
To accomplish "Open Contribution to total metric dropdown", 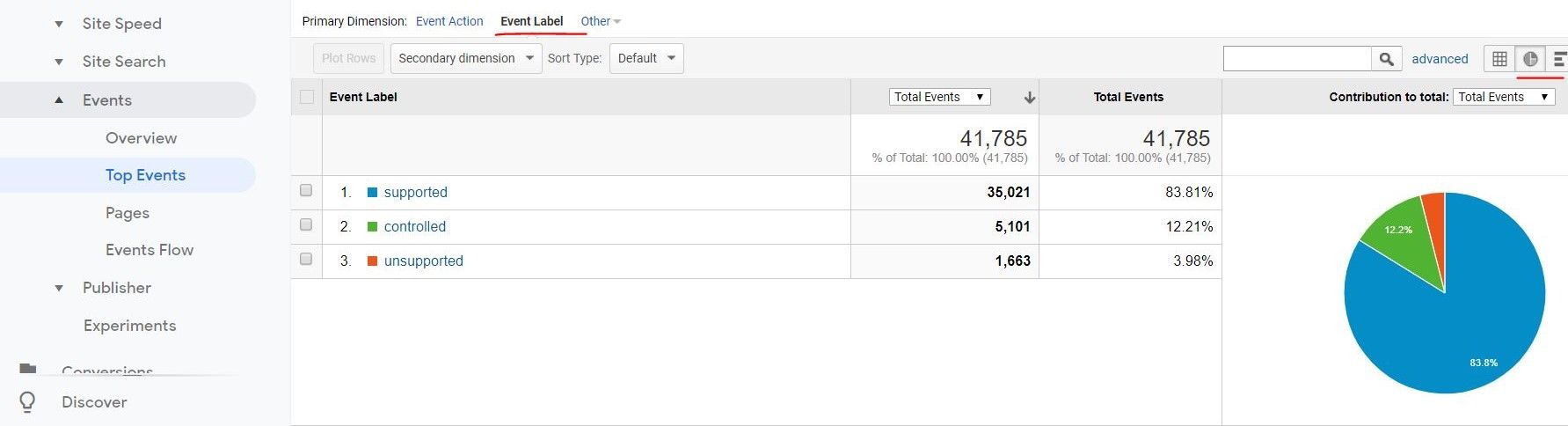I will click(1504, 97).
